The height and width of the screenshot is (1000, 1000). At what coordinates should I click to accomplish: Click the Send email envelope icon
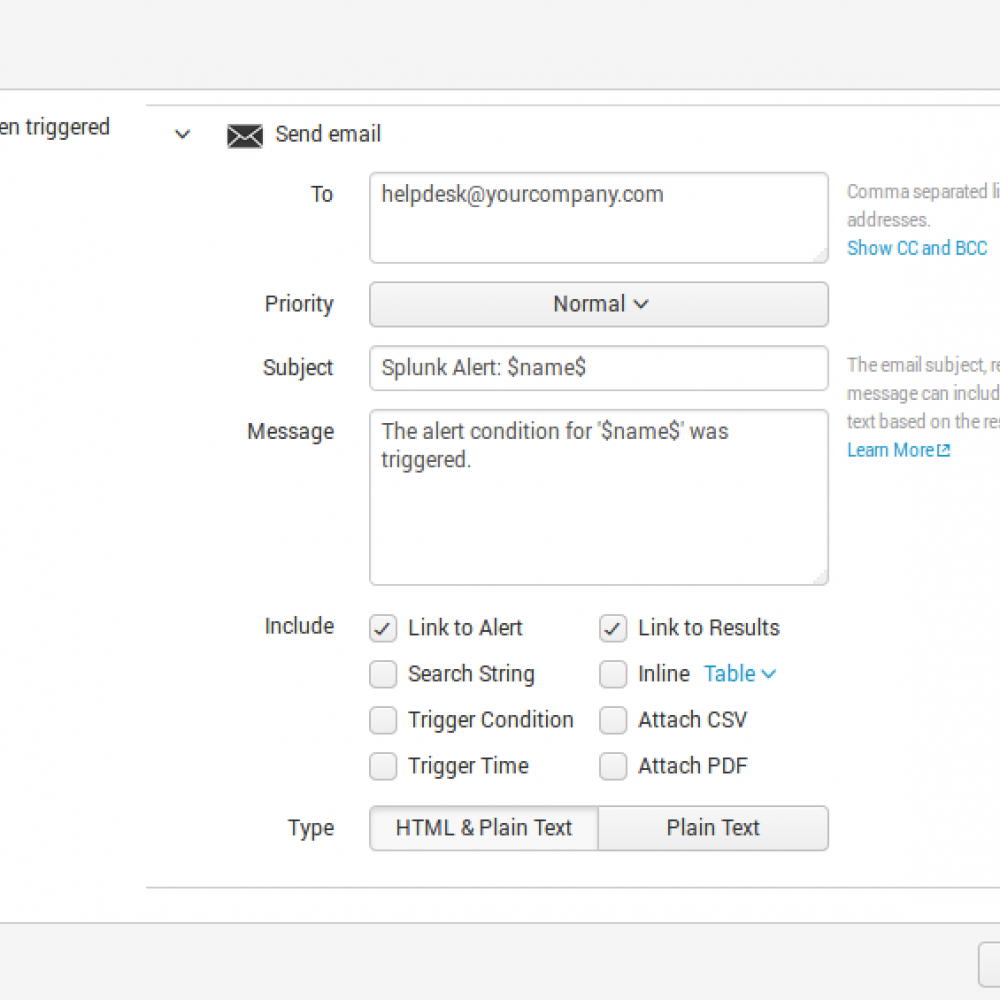click(245, 136)
